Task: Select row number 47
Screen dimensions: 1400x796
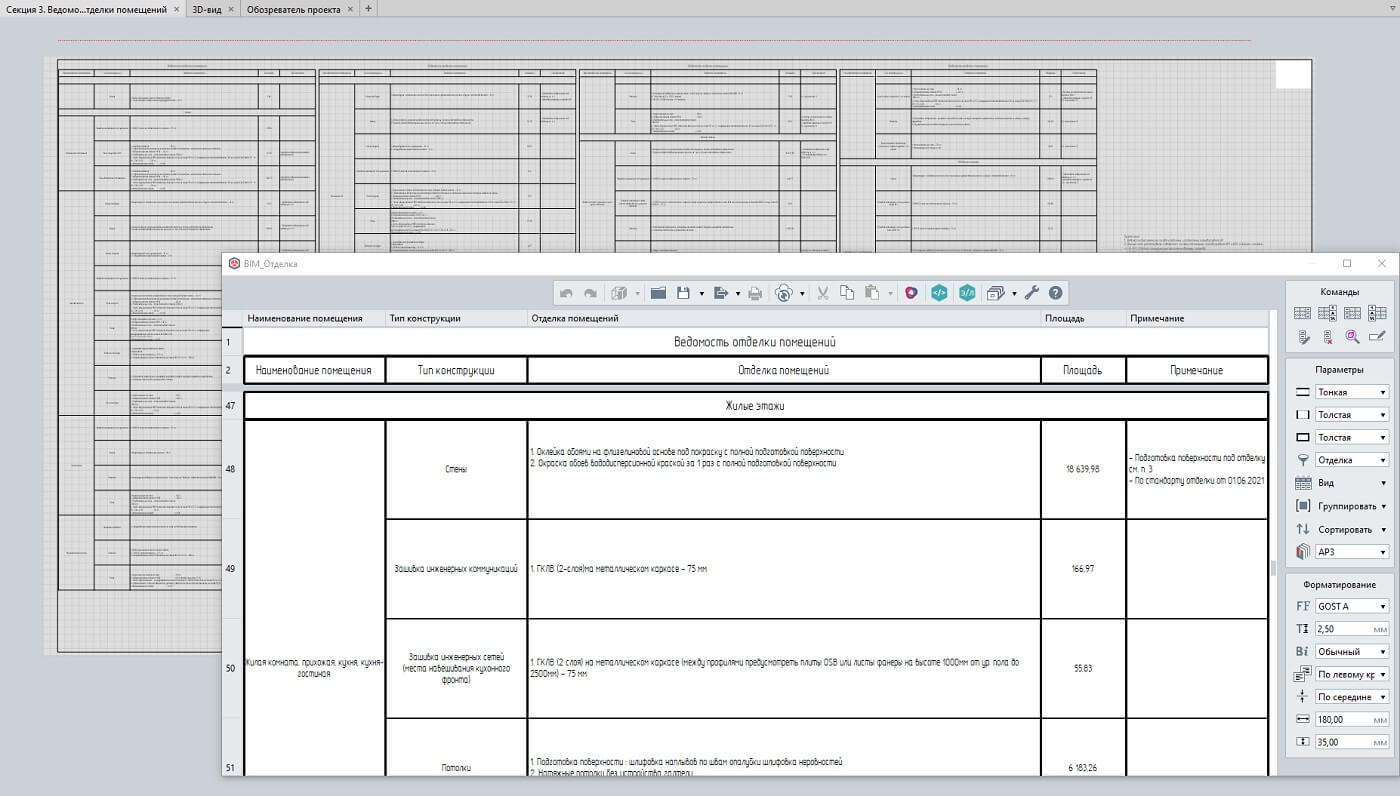Action: pos(231,406)
